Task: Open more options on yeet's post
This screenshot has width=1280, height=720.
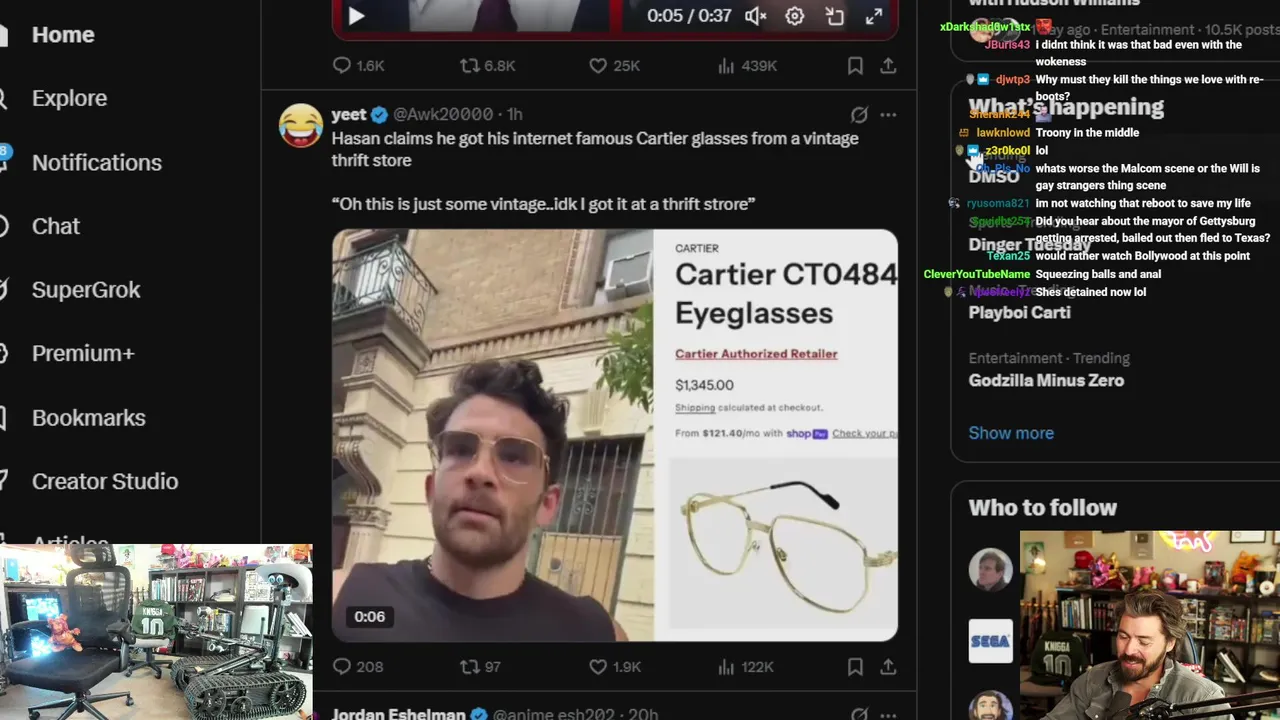Action: click(x=888, y=115)
